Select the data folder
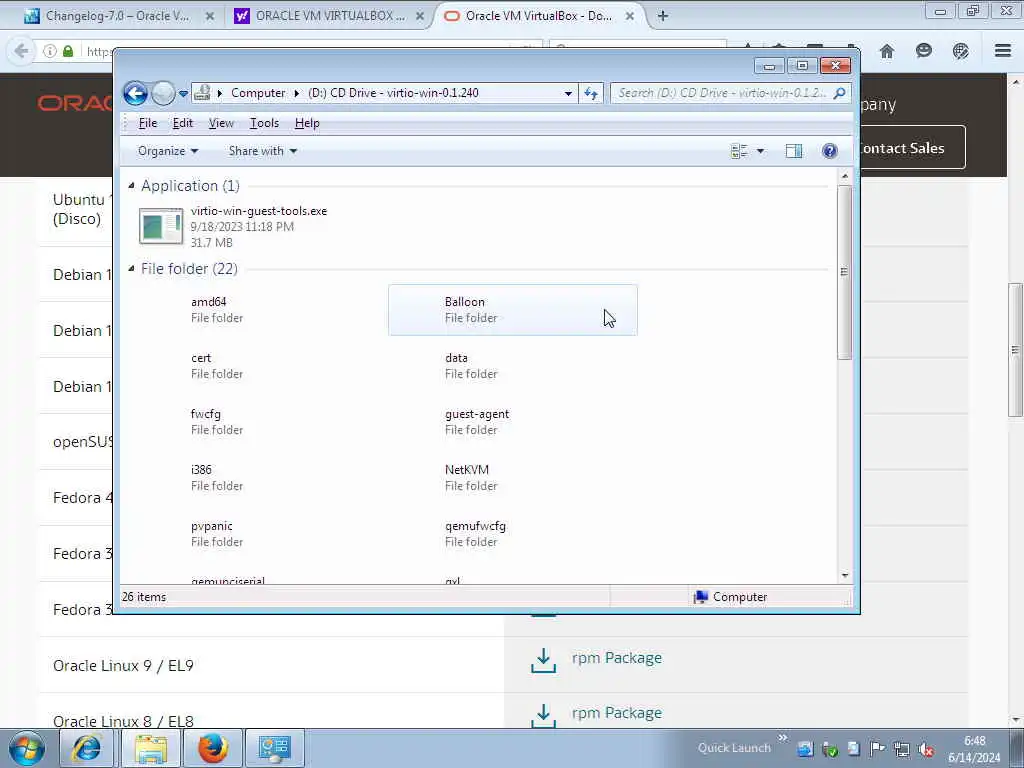The width and height of the screenshot is (1024, 768). 513,366
